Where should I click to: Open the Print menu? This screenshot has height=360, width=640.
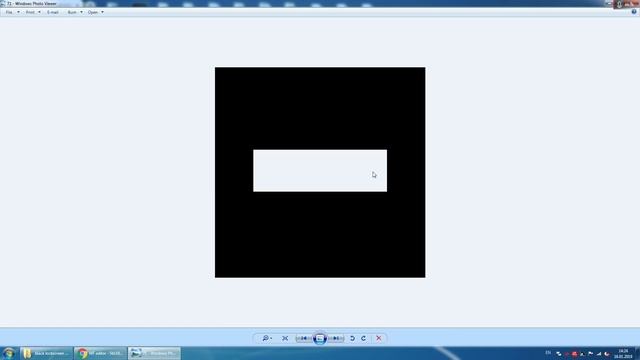(x=33, y=12)
